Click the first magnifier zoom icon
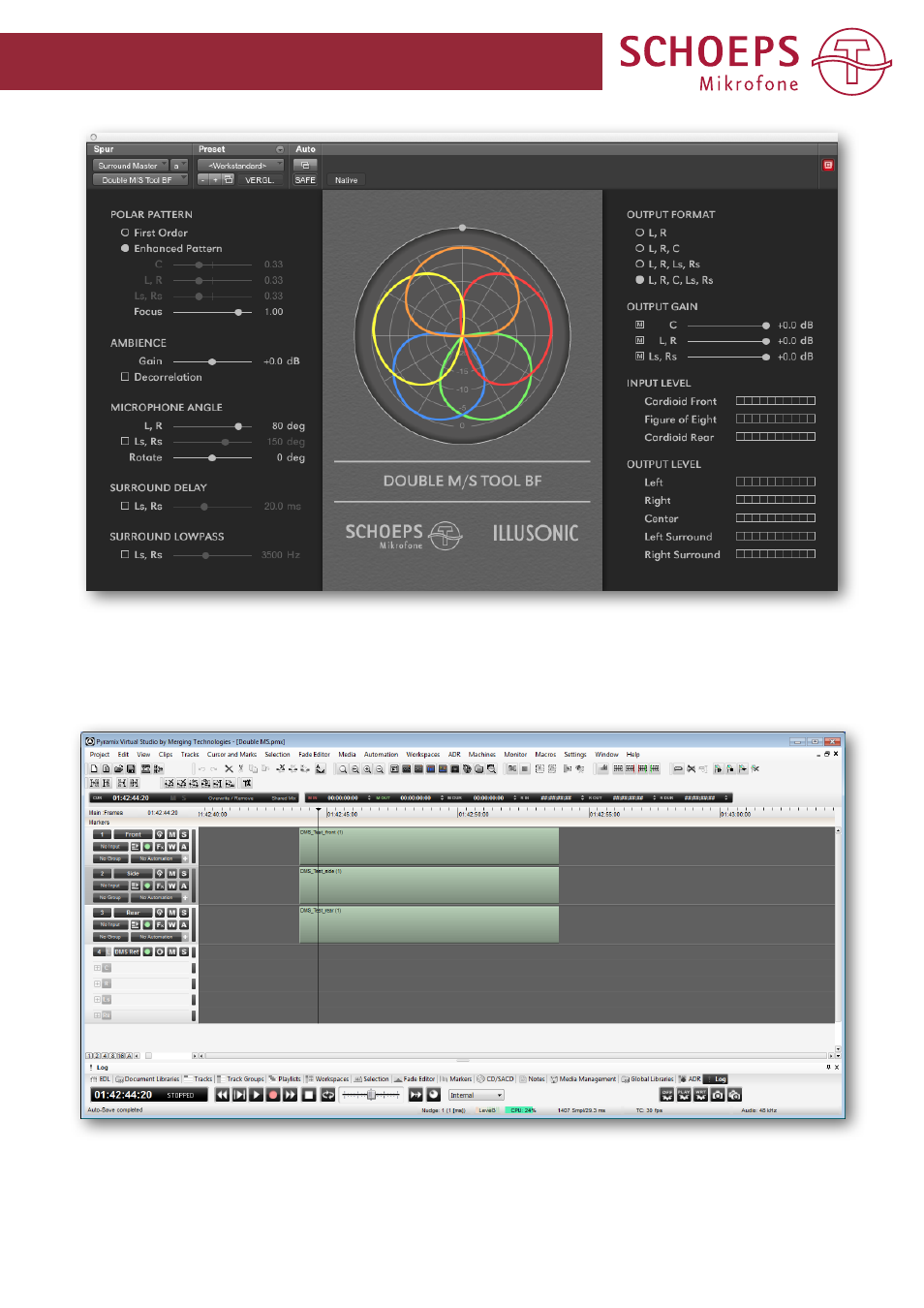 click(343, 768)
